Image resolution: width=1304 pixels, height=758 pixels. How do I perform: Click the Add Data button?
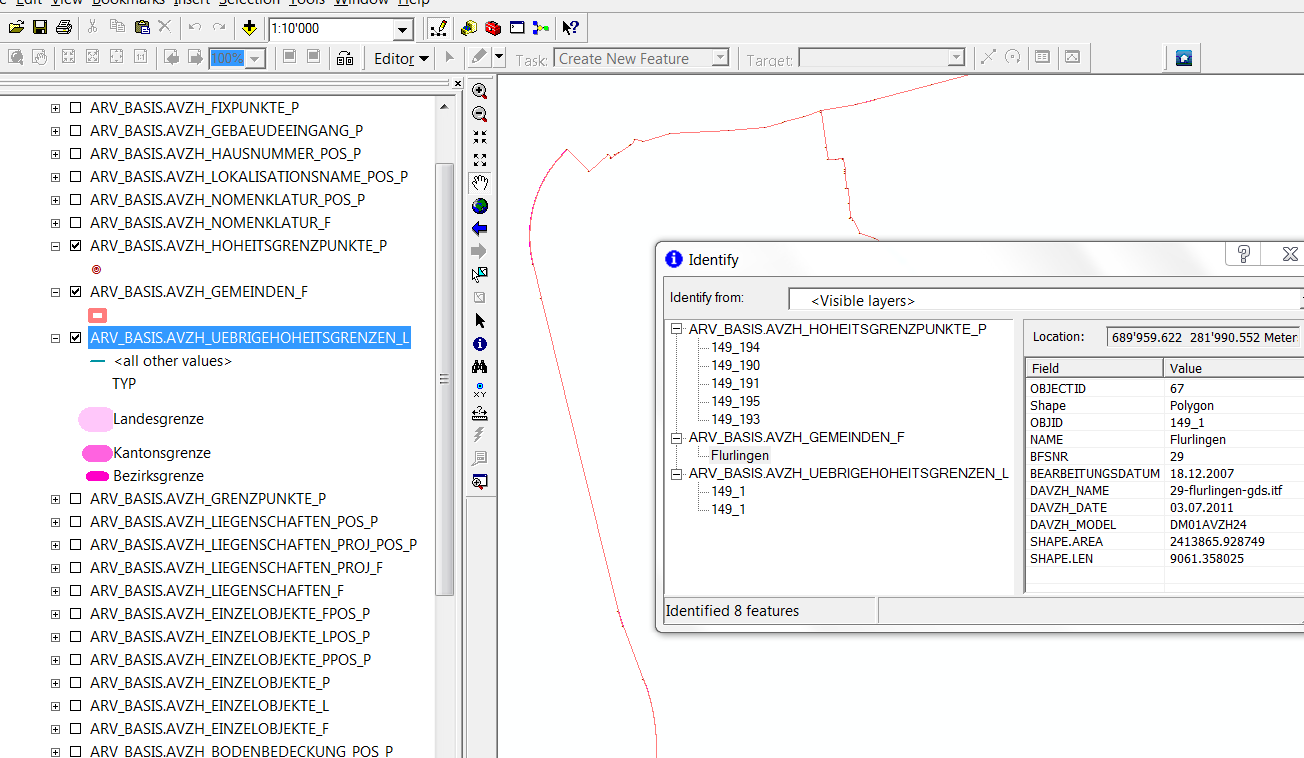[249, 28]
